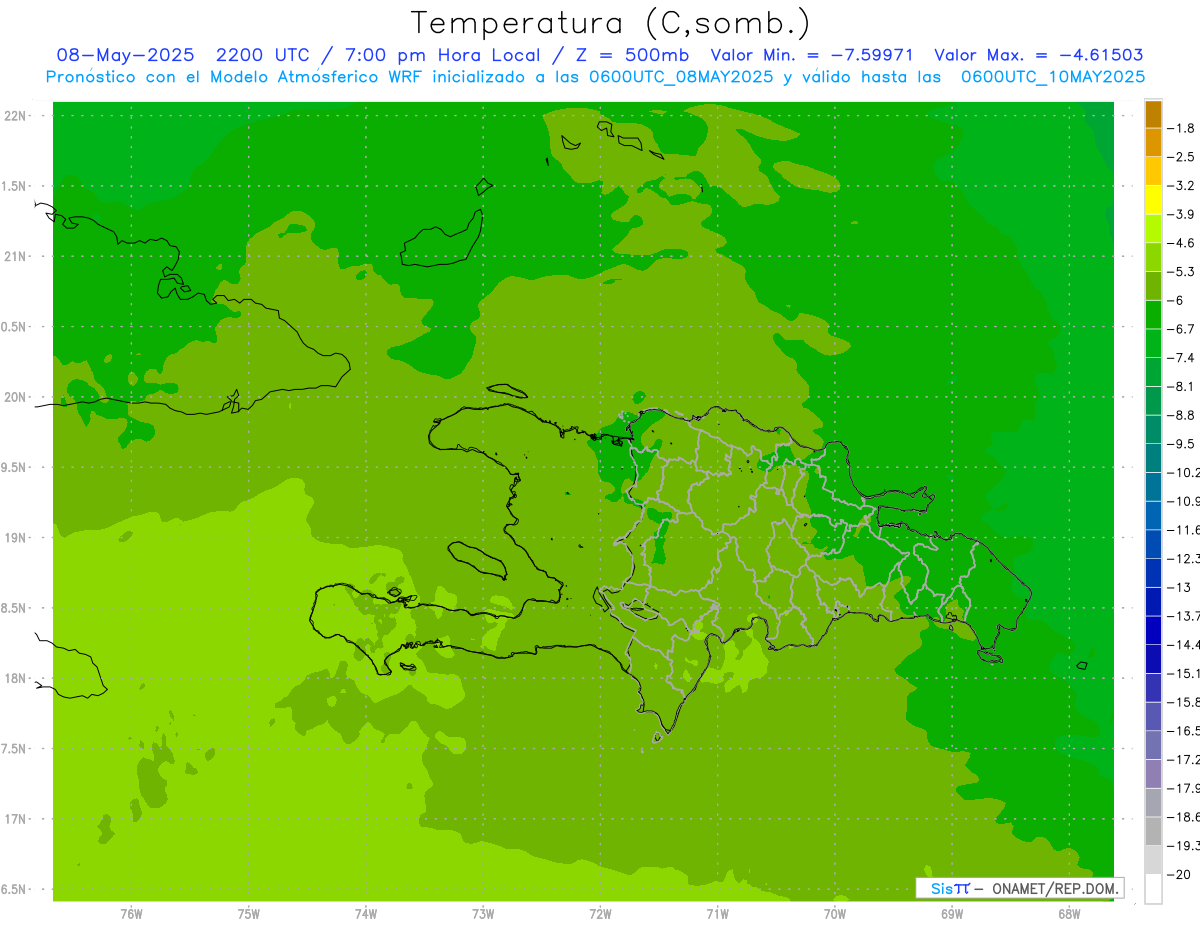
Task: Click the '70W' longitude label
Action: [835, 914]
